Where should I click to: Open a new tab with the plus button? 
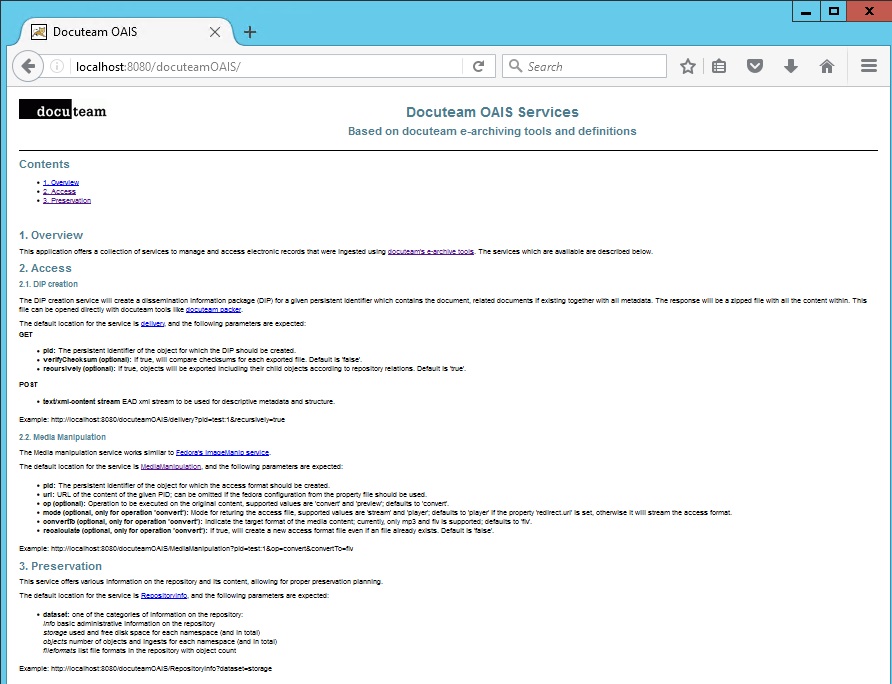coord(250,32)
